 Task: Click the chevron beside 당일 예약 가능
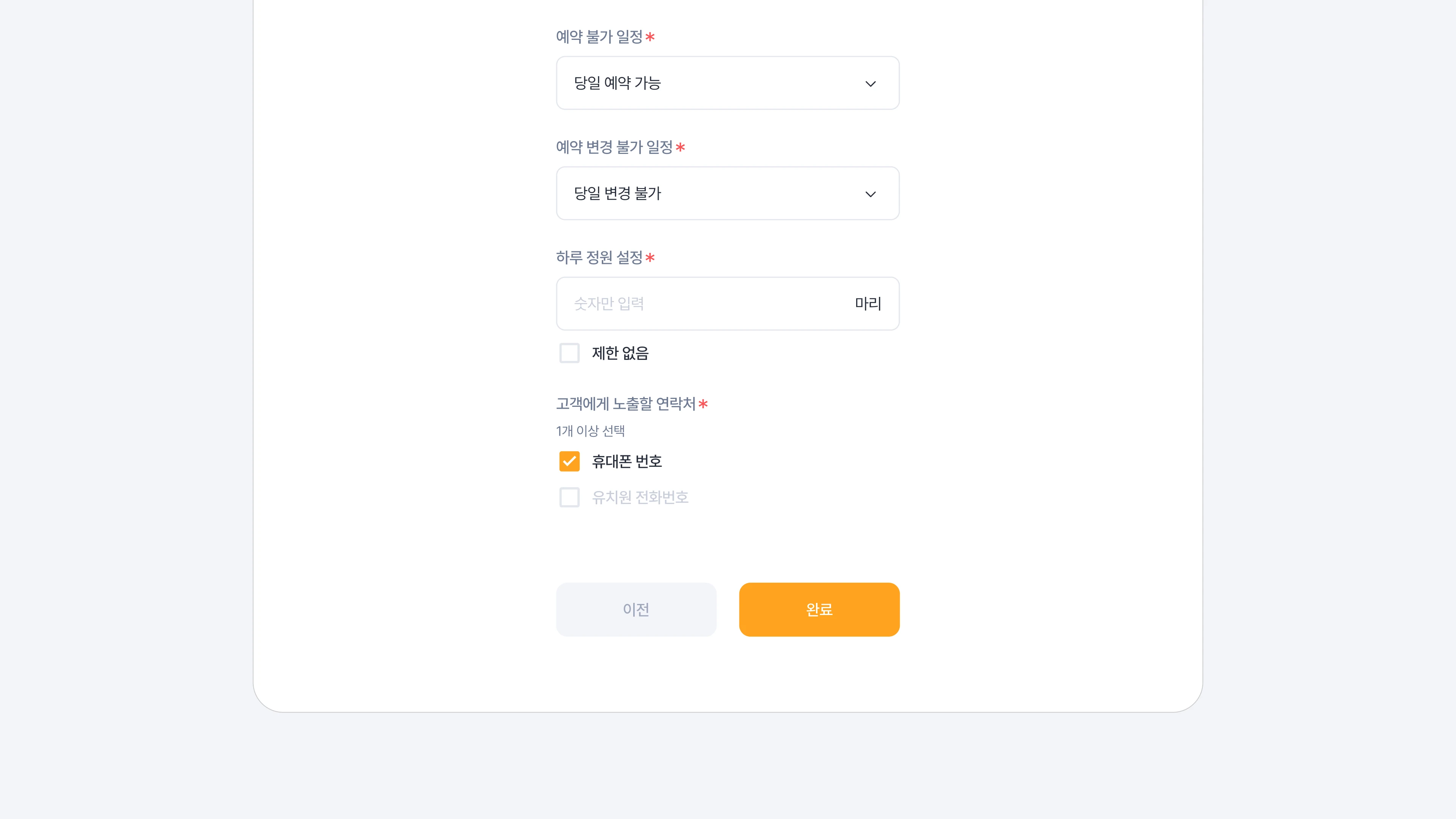pyautogui.click(x=871, y=84)
